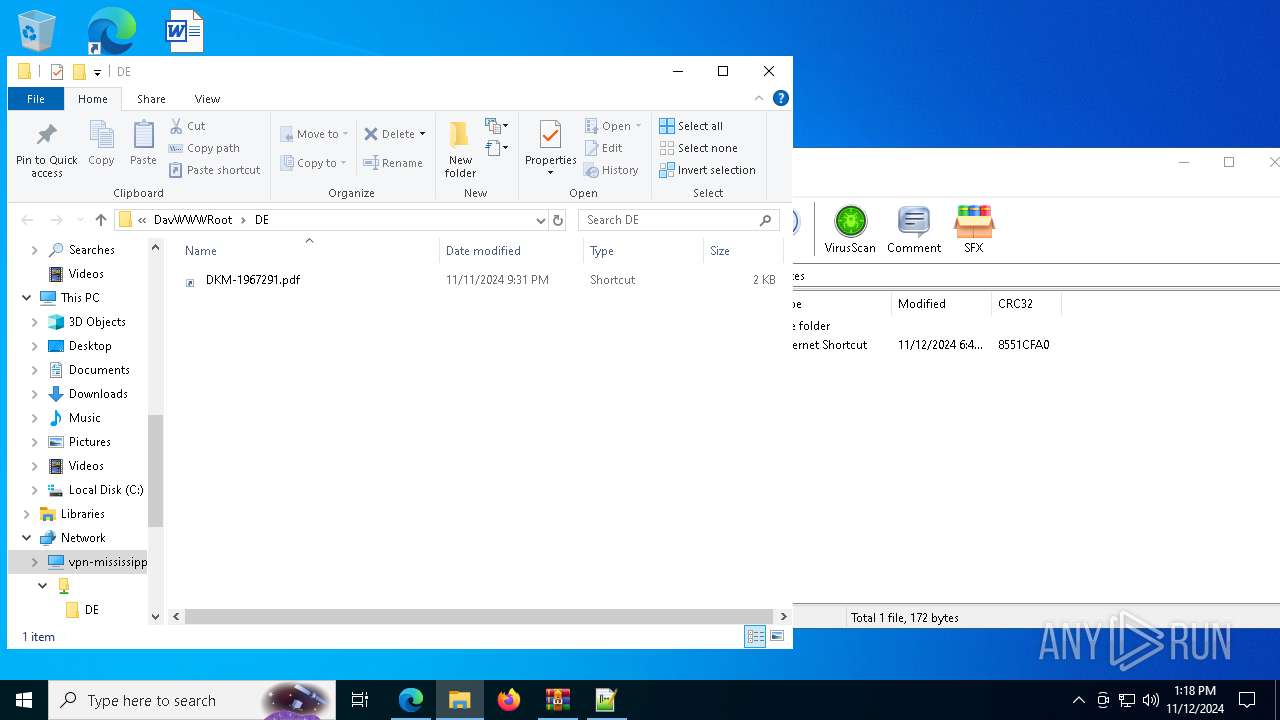The height and width of the screenshot is (720, 1280).
Task: Open the File menu tab
Action: coord(36,99)
